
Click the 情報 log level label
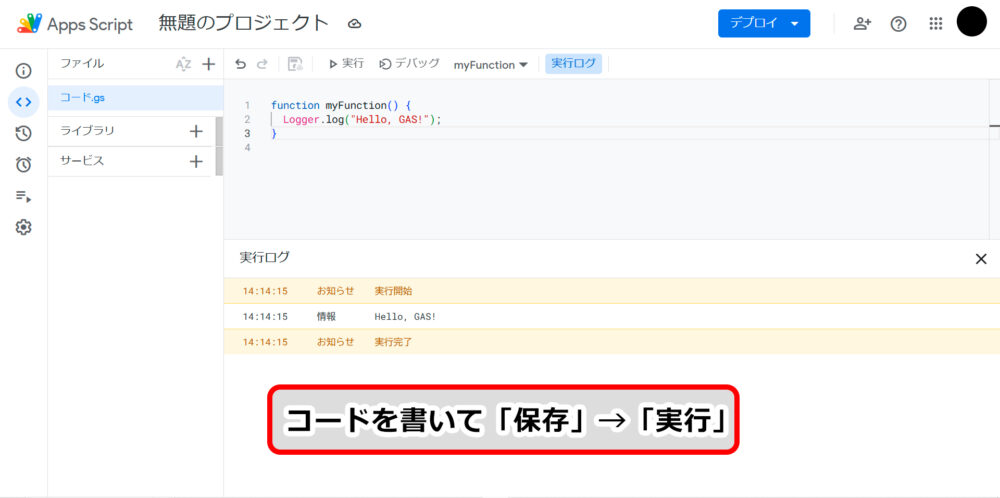tap(327, 316)
